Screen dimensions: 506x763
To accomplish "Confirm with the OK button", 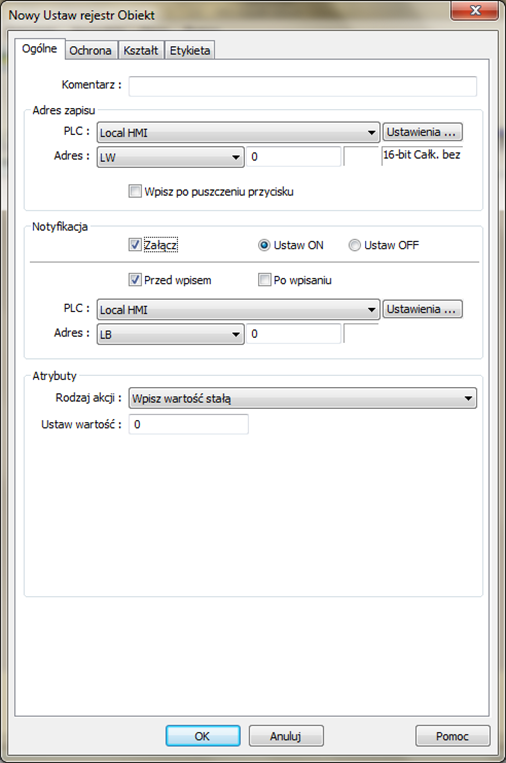I will click(x=203, y=736).
